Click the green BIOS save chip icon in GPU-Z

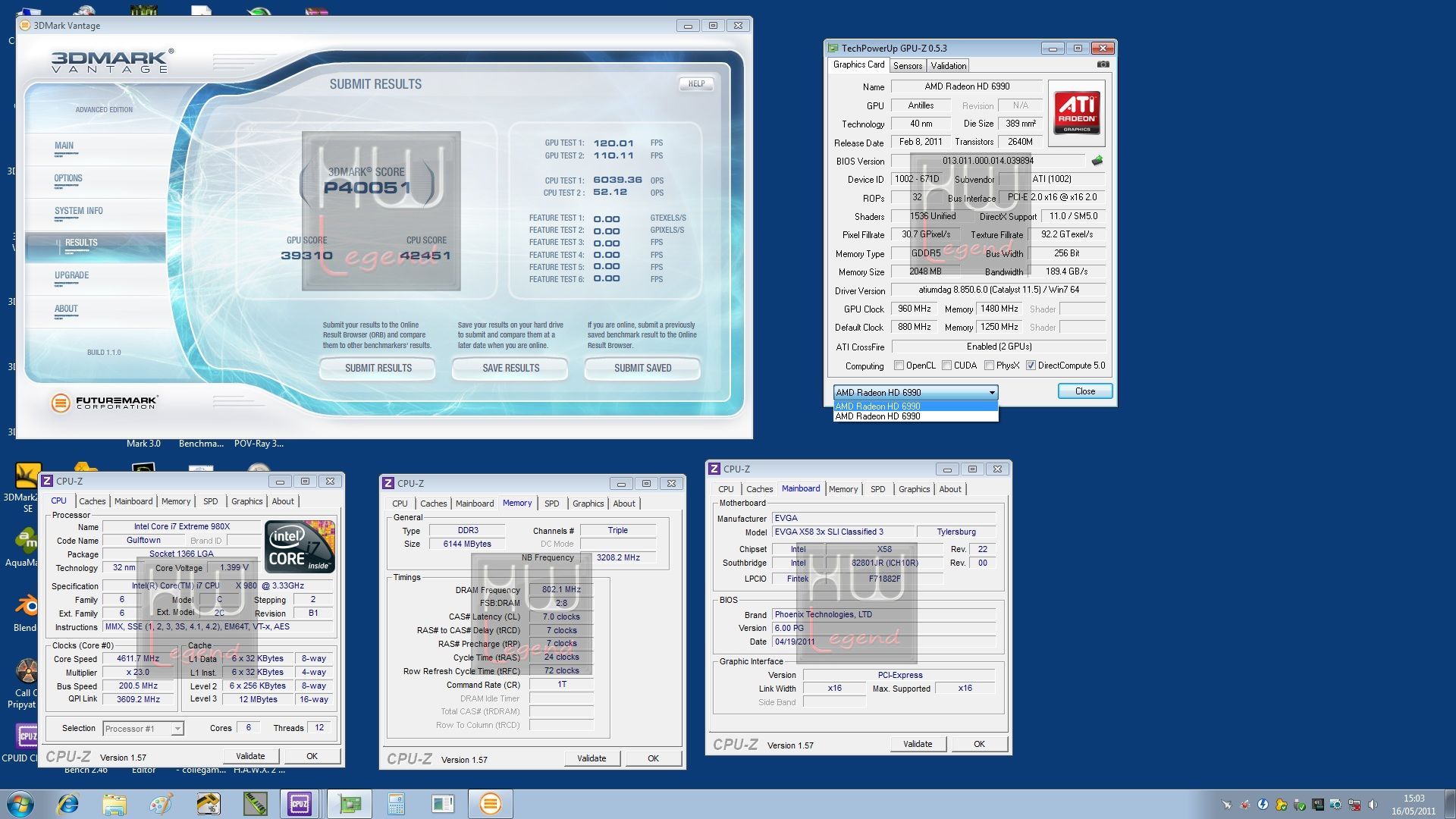[1097, 161]
